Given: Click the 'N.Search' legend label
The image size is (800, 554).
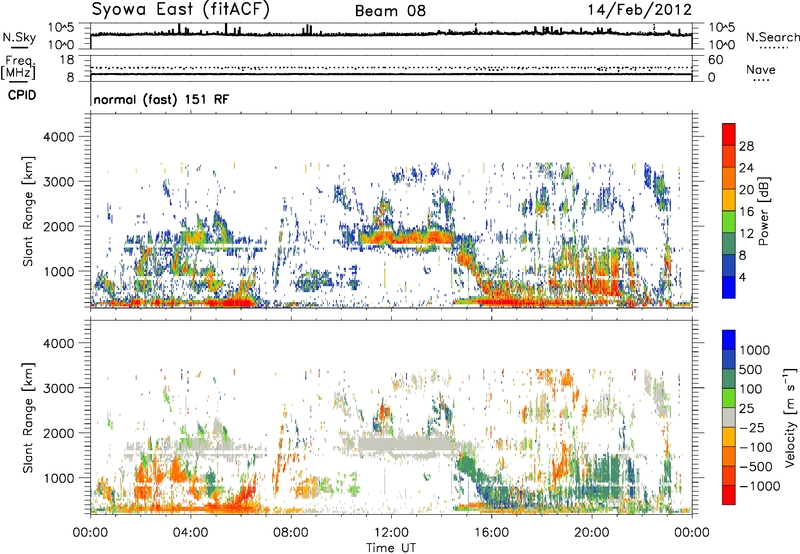Looking at the screenshot, I should click(x=772, y=37).
